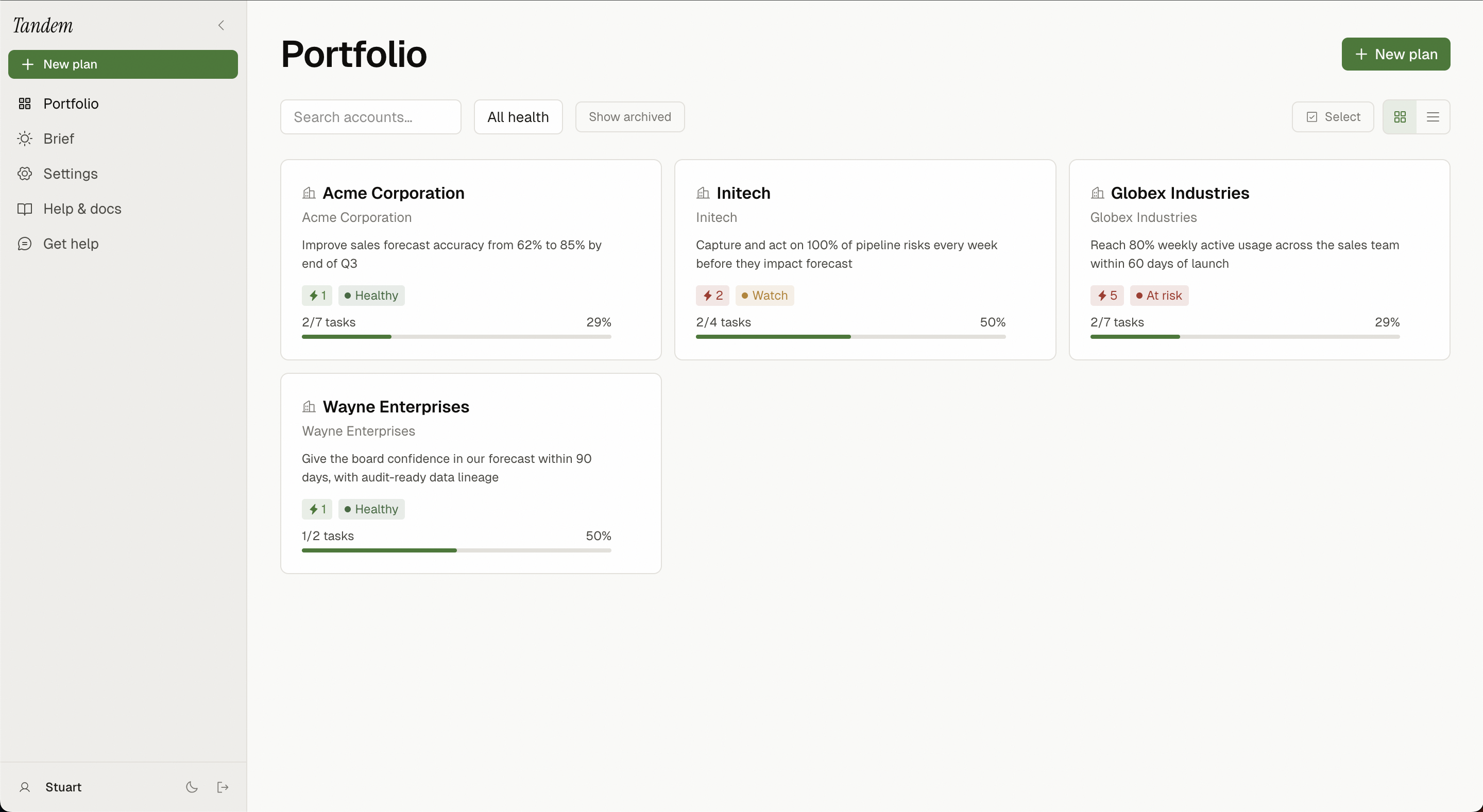Viewport: 1483px width, 812px height.
Task: Click the lightning badge showing 1 on Acme
Action: [x=317, y=295]
